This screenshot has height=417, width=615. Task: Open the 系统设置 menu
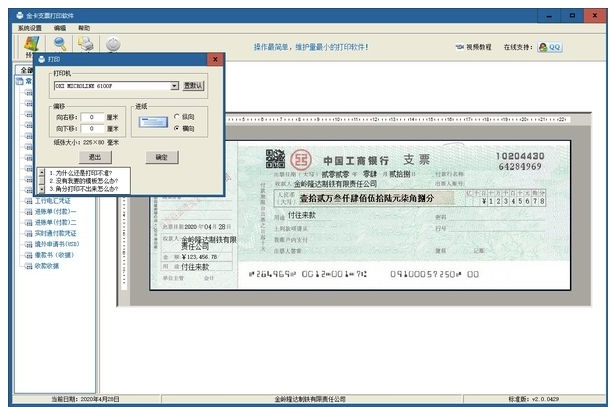coord(30,29)
